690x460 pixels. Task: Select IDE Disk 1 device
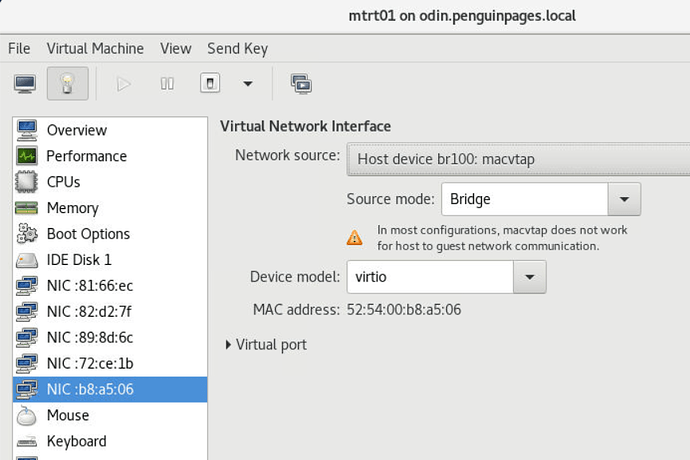tap(110, 260)
